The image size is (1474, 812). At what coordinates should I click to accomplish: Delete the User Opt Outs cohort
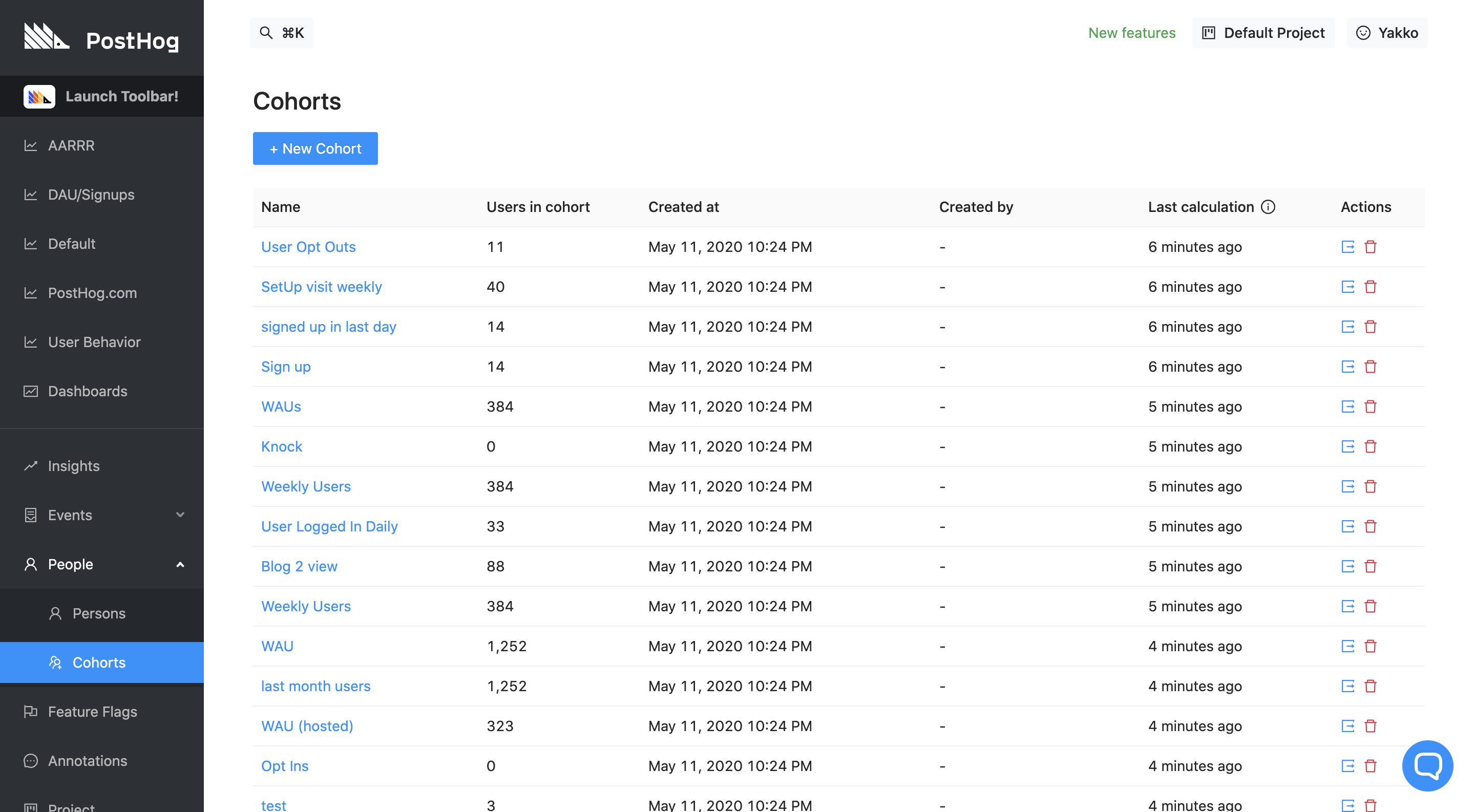pyautogui.click(x=1370, y=247)
